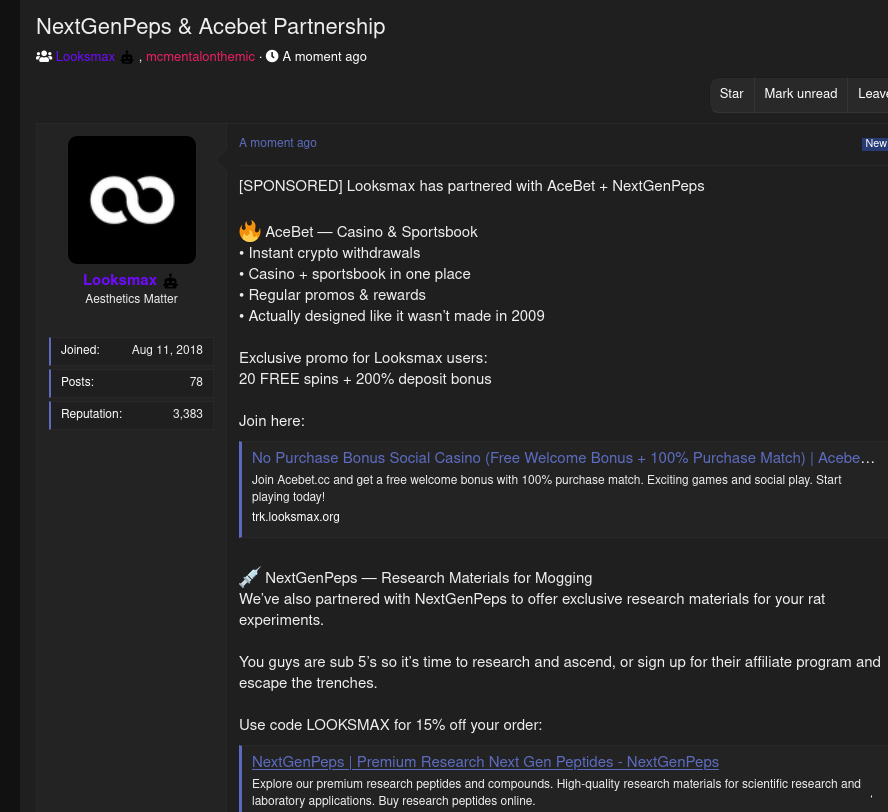Click the Posts count row in the sidebar
888x812 pixels.
[x=131, y=382]
